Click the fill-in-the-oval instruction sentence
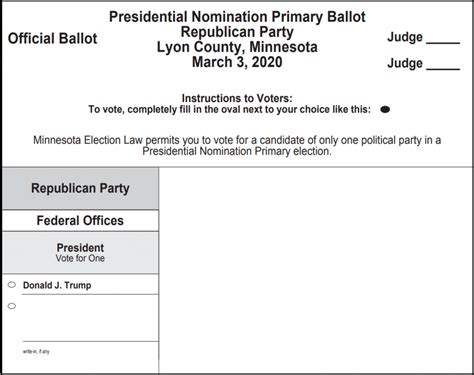 point(229,110)
